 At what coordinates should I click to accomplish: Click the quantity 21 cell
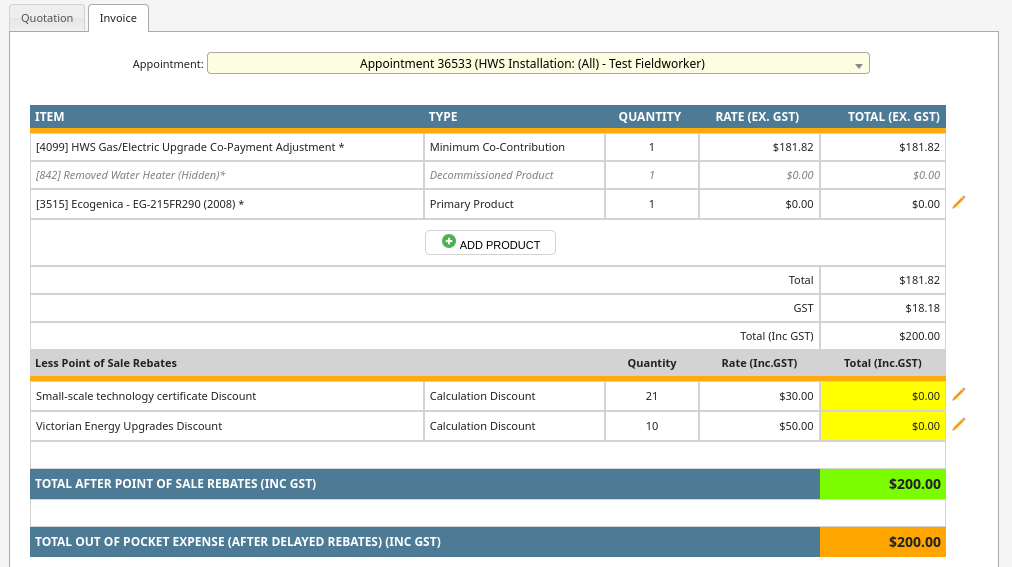[651, 396]
